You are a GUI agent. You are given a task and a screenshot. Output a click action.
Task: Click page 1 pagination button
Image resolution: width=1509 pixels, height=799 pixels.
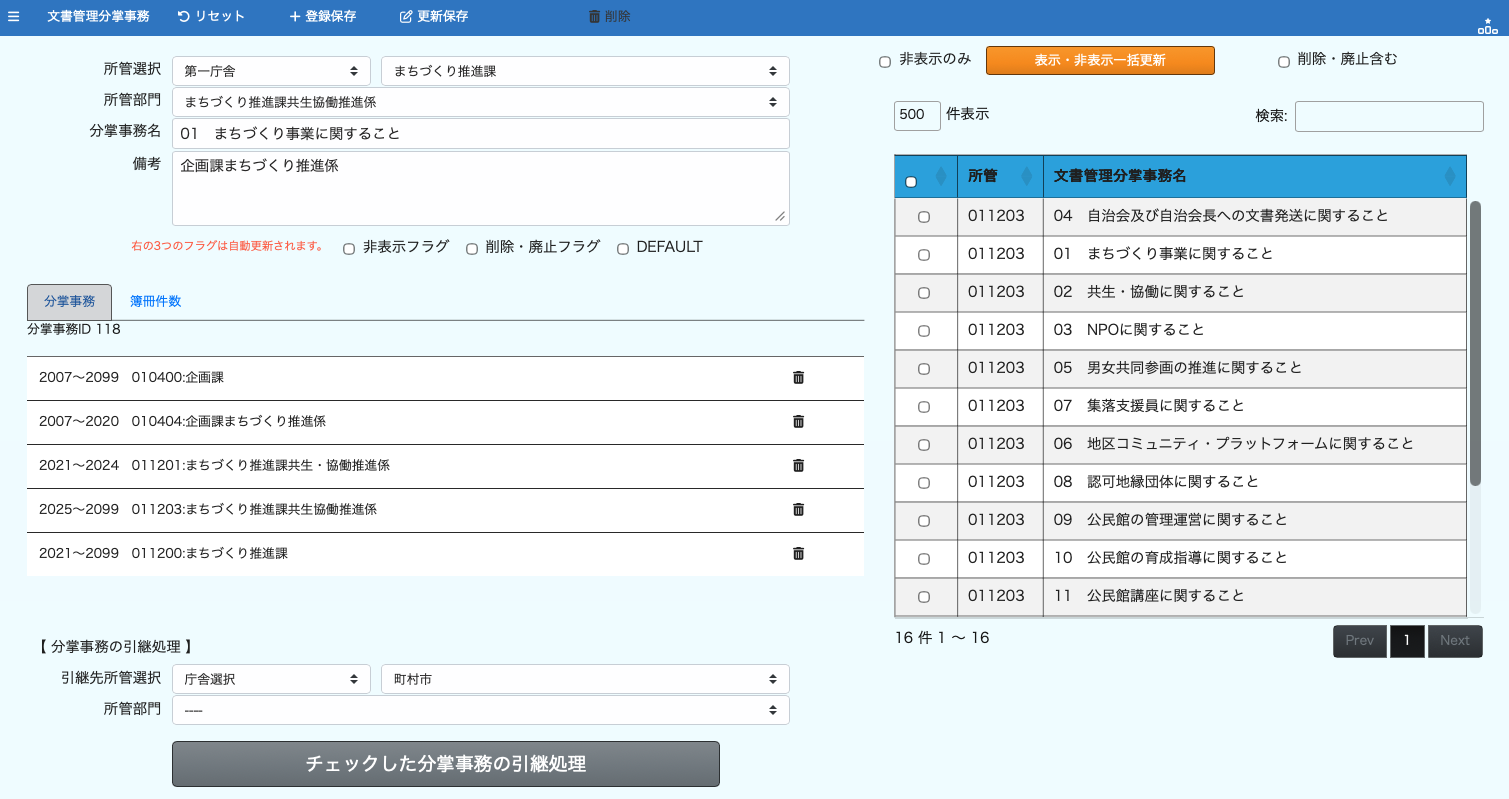[x=1407, y=641]
